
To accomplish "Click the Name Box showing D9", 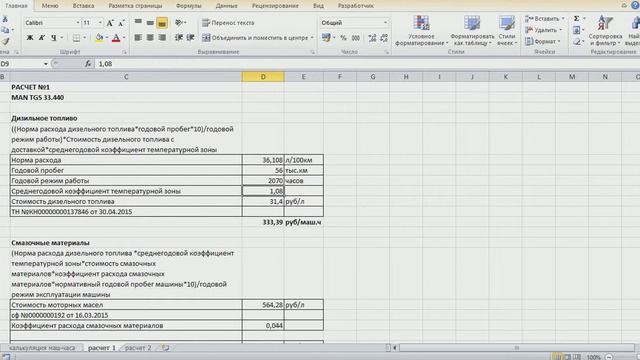I will [x=20, y=64].
